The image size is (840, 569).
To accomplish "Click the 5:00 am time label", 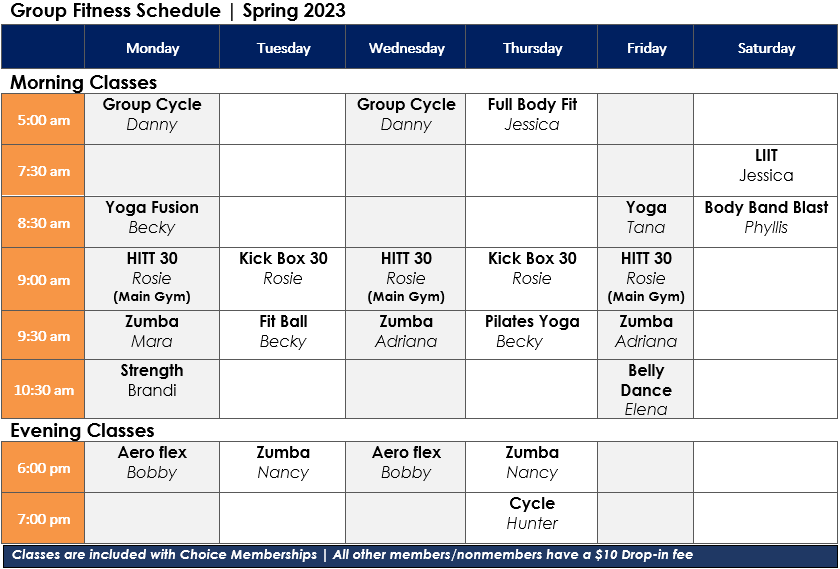I will (43, 119).
